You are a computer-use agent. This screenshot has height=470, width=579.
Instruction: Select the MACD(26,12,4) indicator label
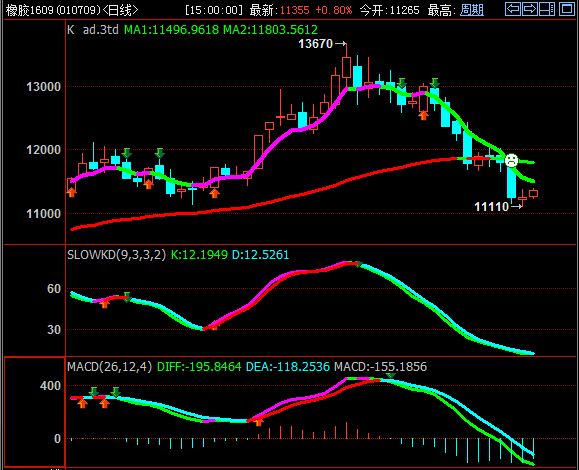click(109, 367)
